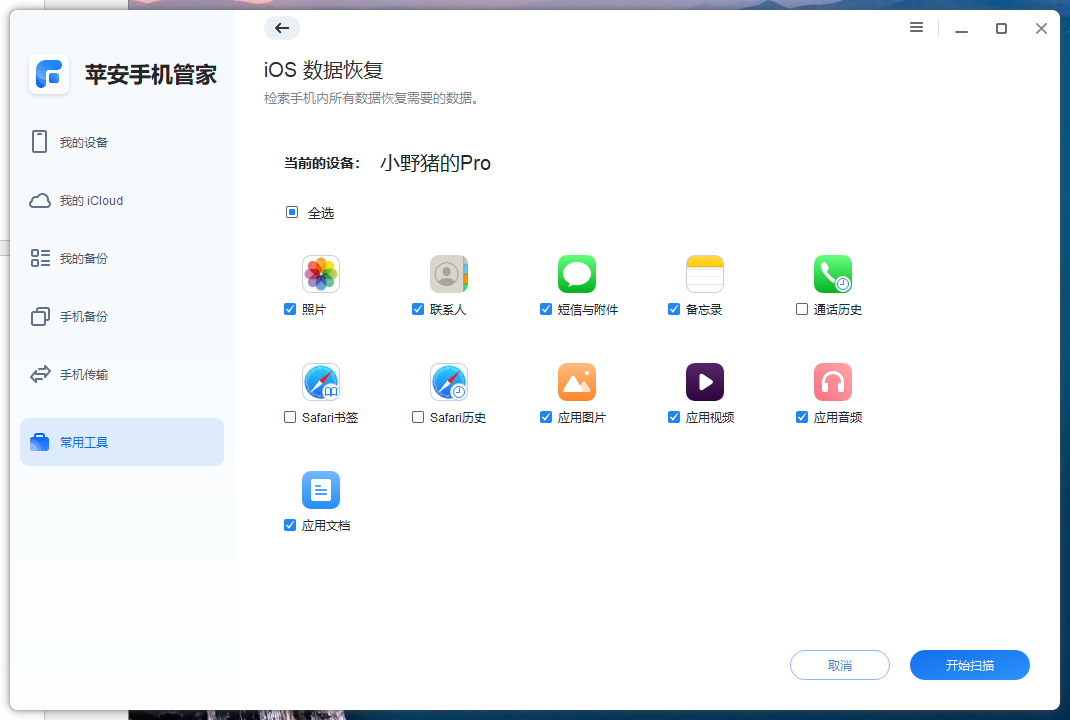Click the back arrow above iOS 数据恢复

click(x=282, y=28)
